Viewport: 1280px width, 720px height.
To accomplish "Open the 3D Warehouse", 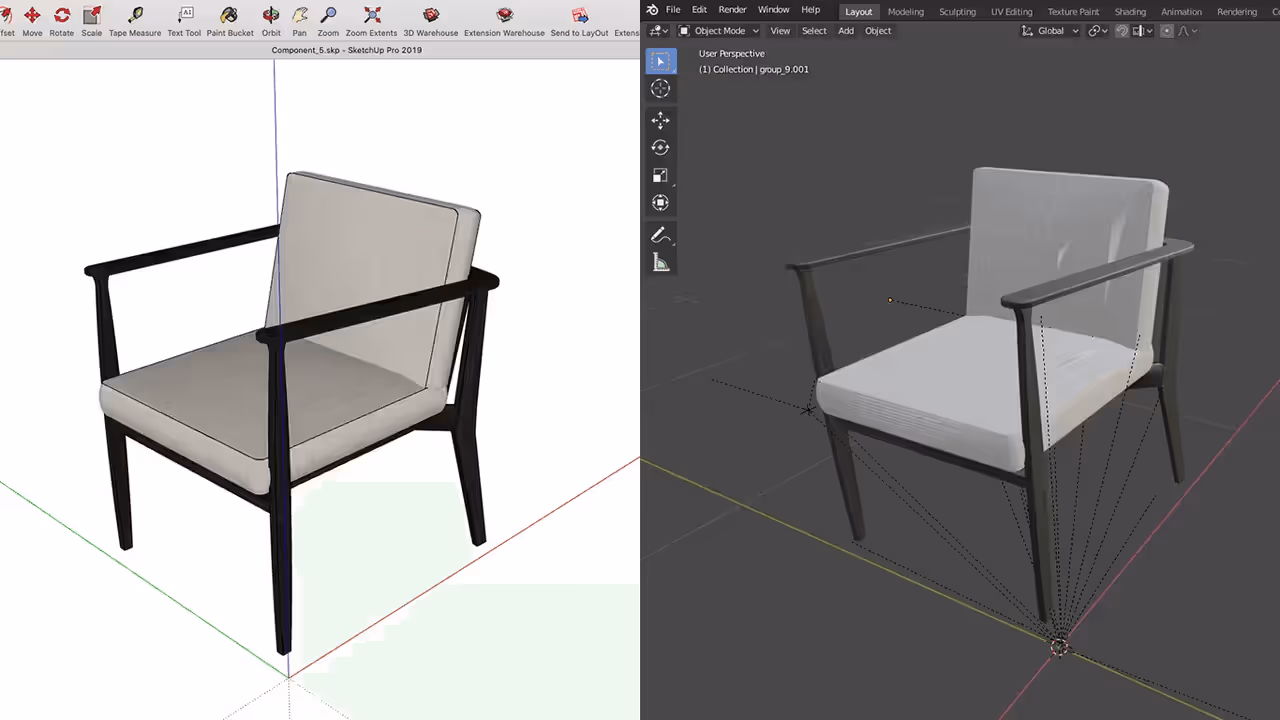I will (x=431, y=20).
